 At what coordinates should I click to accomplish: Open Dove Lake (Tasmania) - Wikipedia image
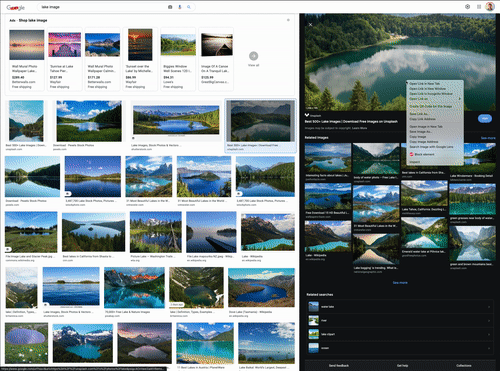click(261, 287)
